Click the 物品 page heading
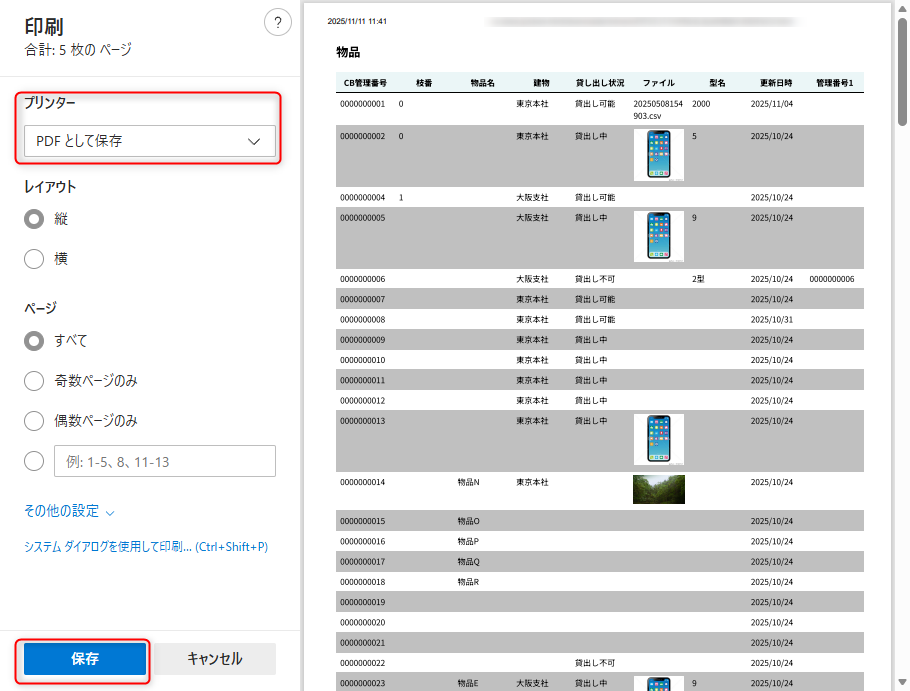 point(348,52)
